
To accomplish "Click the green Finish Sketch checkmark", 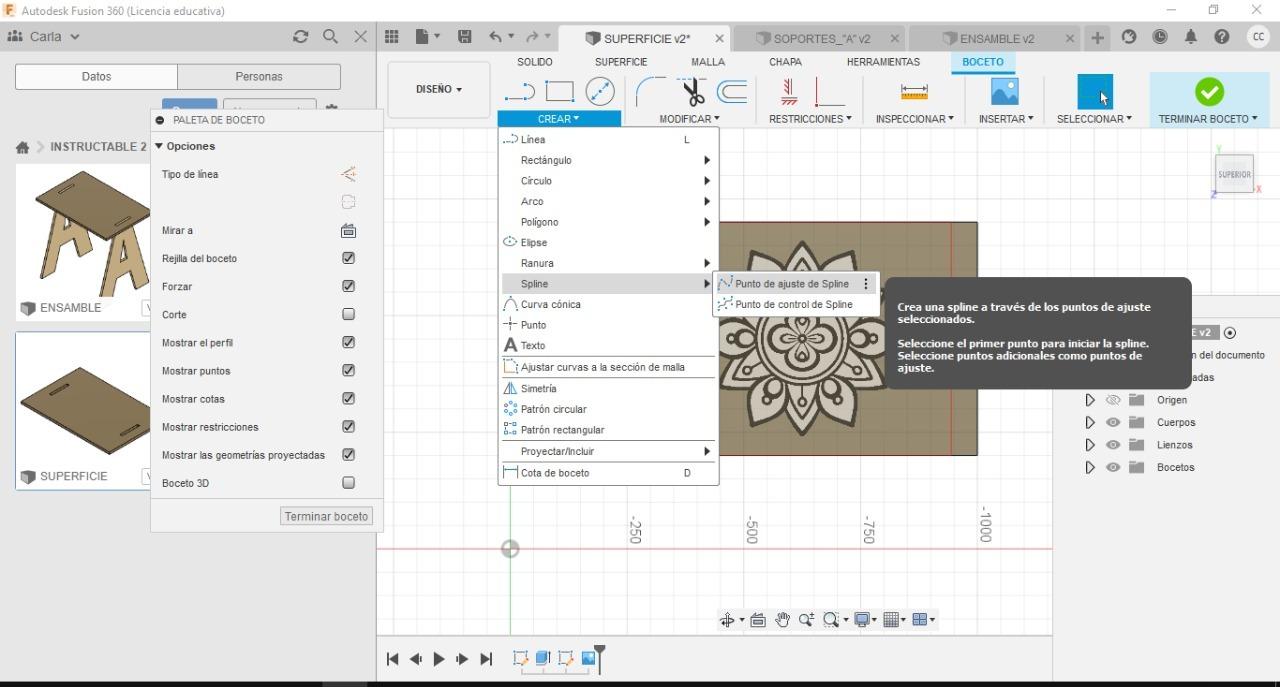I will pyautogui.click(x=1209, y=92).
